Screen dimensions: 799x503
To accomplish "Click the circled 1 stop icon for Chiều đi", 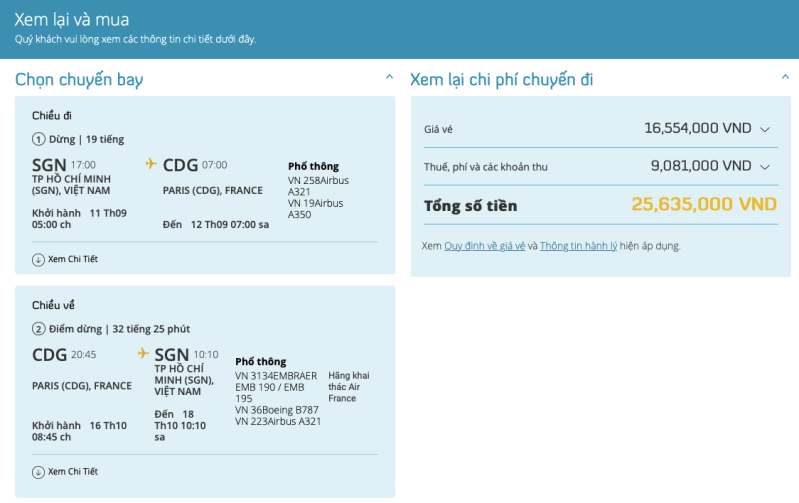I will [39, 139].
